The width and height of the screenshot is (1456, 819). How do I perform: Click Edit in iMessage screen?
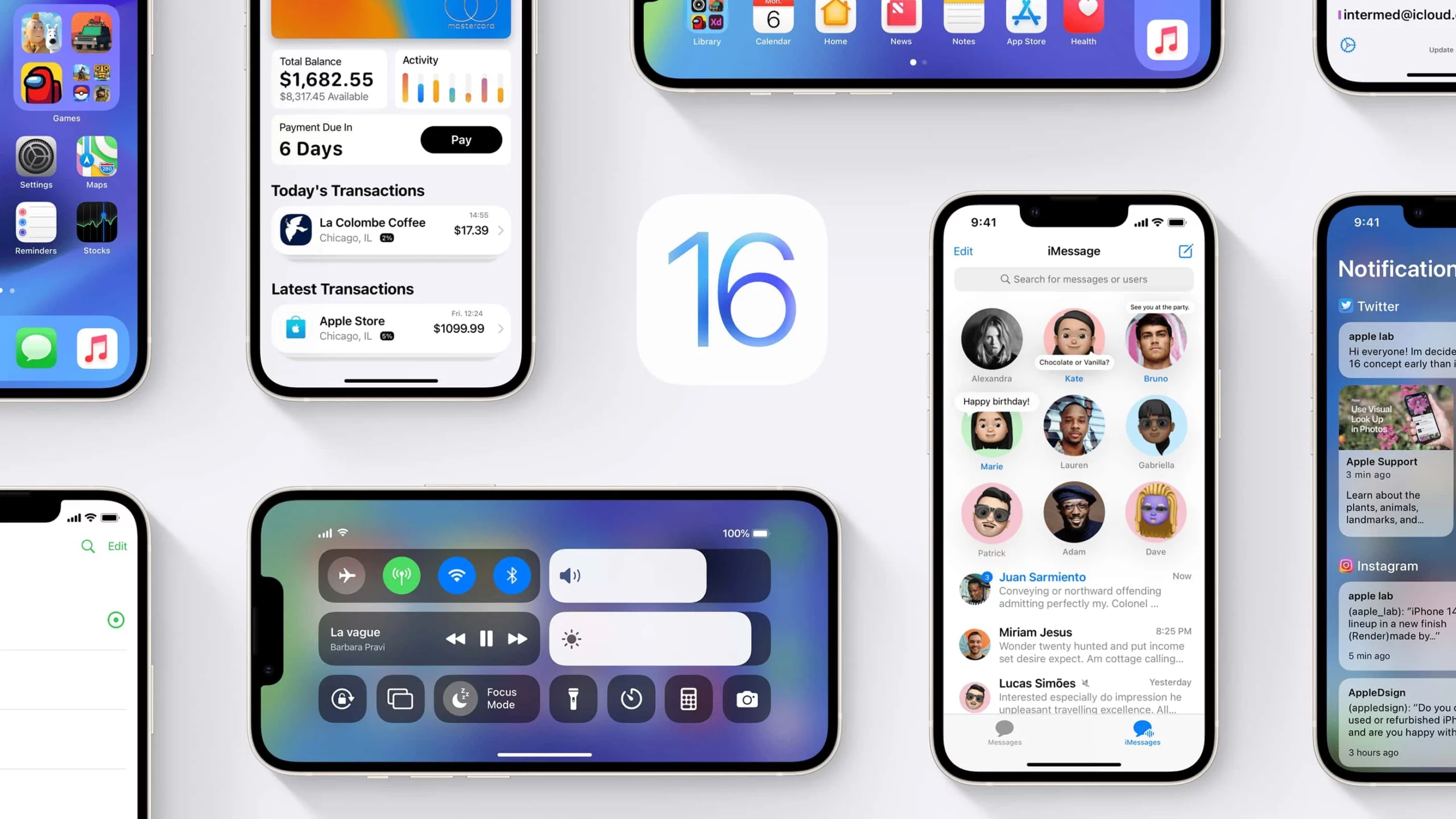pyautogui.click(x=962, y=250)
